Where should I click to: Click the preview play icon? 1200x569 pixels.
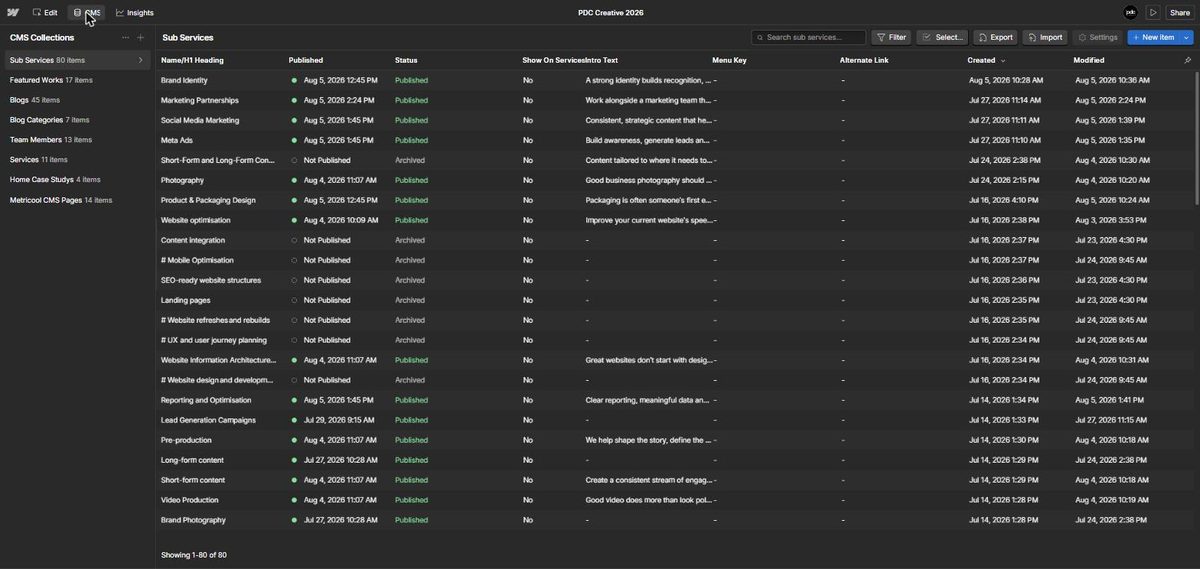(1153, 12)
